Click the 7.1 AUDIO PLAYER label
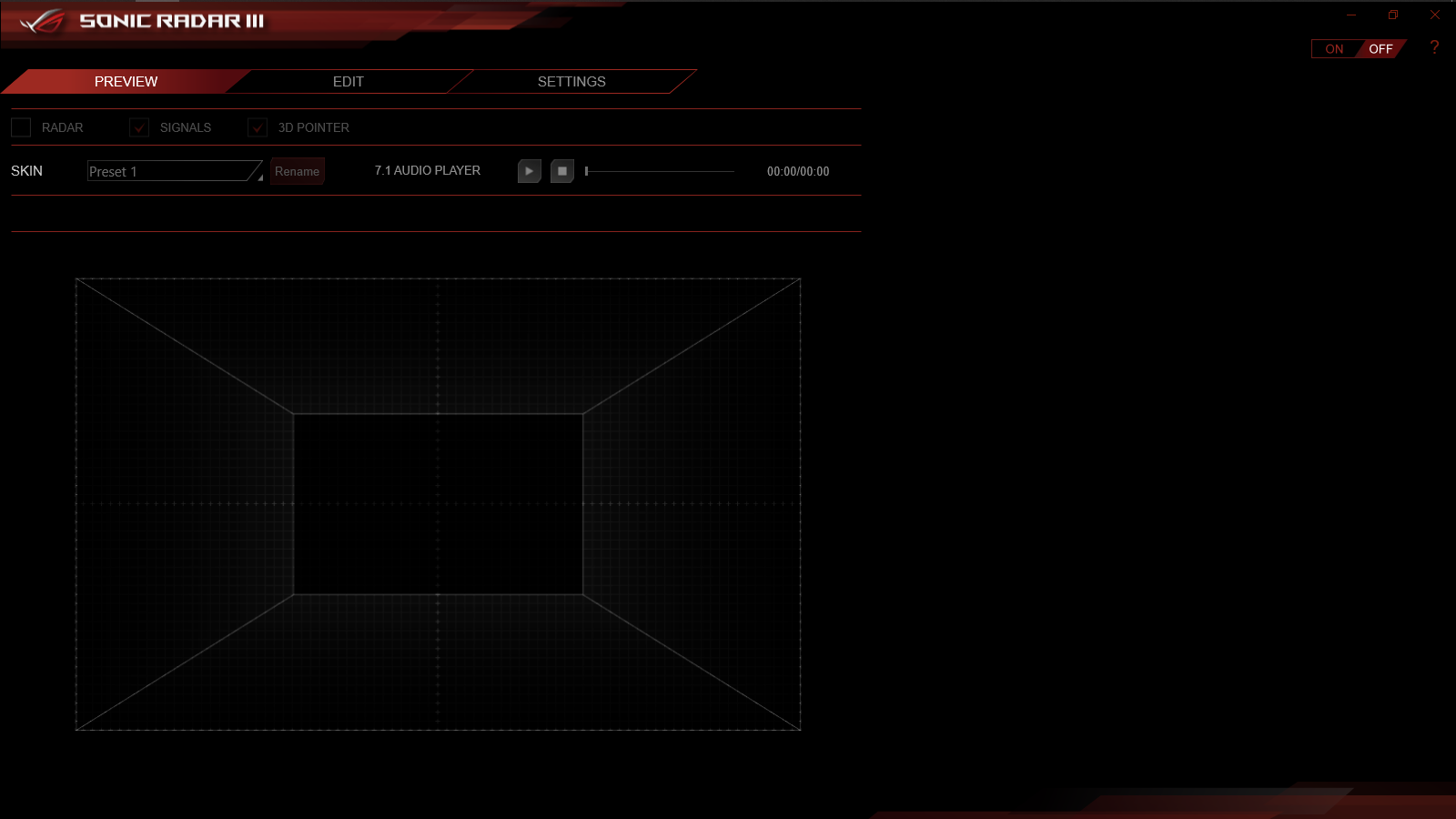The height and width of the screenshot is (819, 1456). pos(428,170)
